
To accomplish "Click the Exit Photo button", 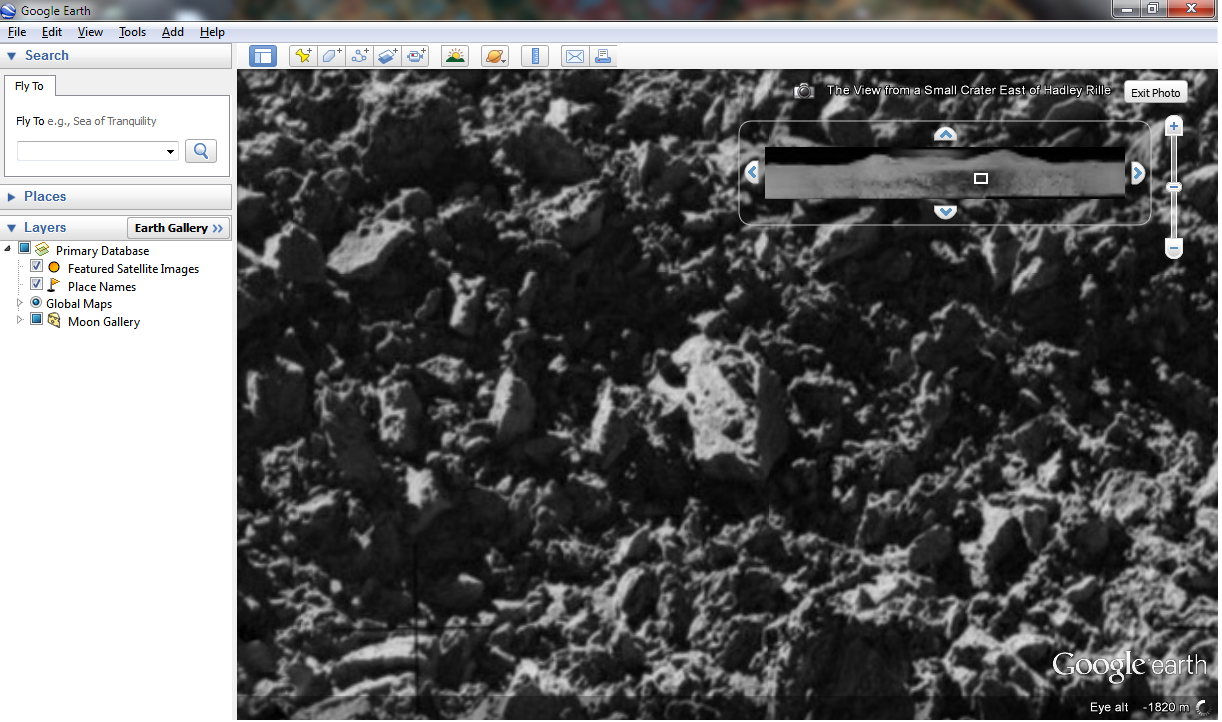I will (x=1155, y=91).
